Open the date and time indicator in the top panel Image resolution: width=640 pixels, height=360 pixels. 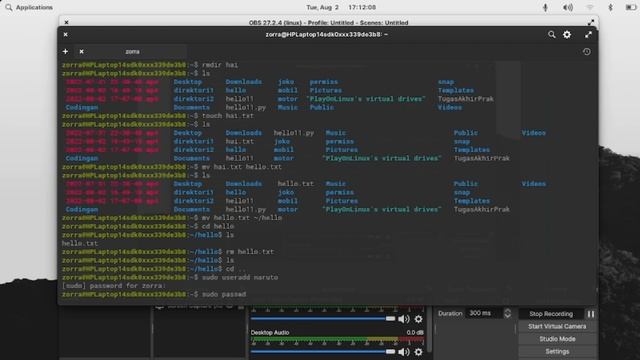[341, 7]
